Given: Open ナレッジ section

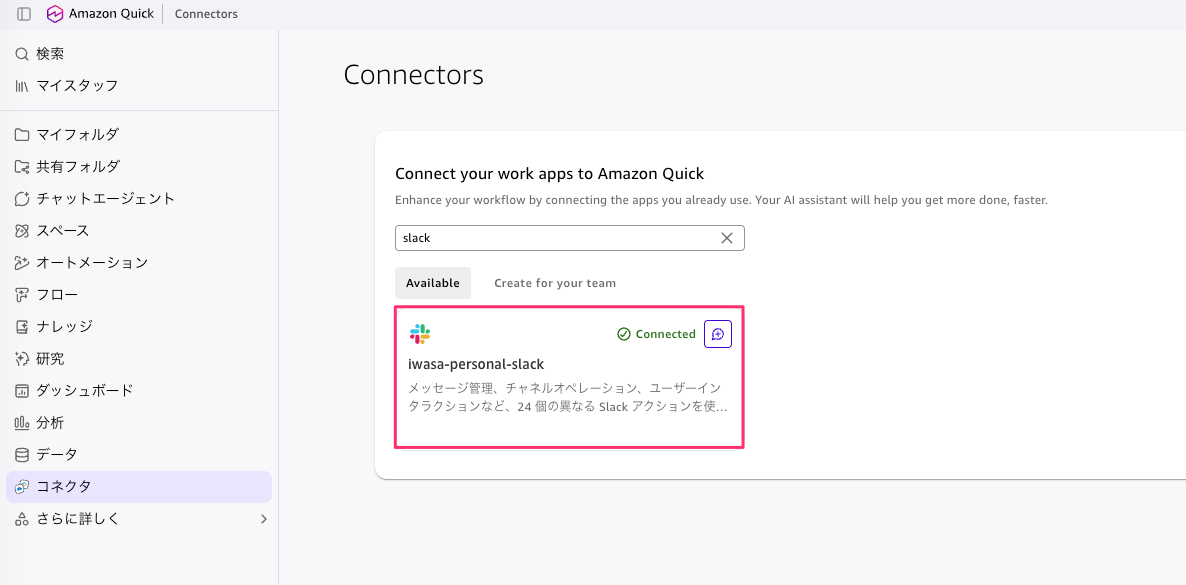Looking at the screenshot, I should [x=139, y=326].
